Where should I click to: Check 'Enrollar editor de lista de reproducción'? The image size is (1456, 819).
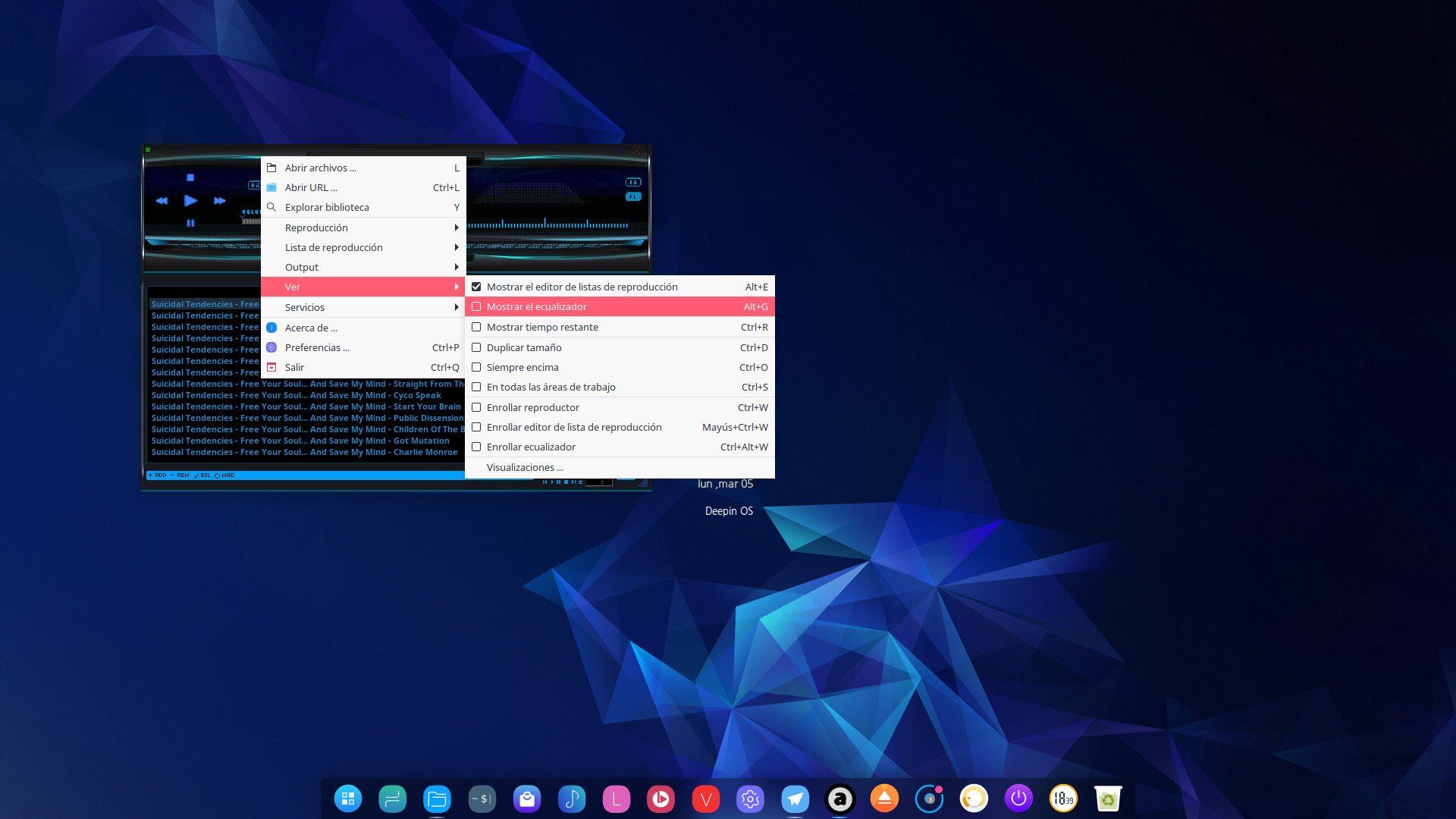click(x=620, y=427)
